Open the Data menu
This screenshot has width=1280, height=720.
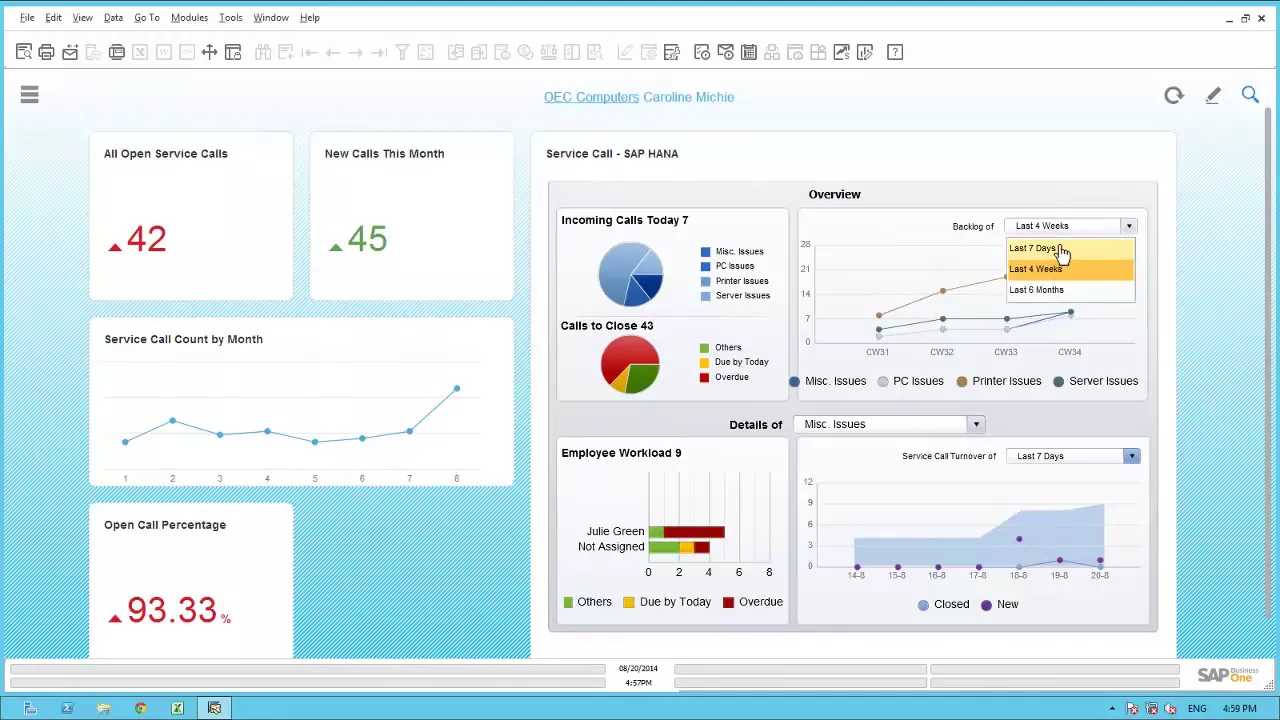[x=113, y=18]
